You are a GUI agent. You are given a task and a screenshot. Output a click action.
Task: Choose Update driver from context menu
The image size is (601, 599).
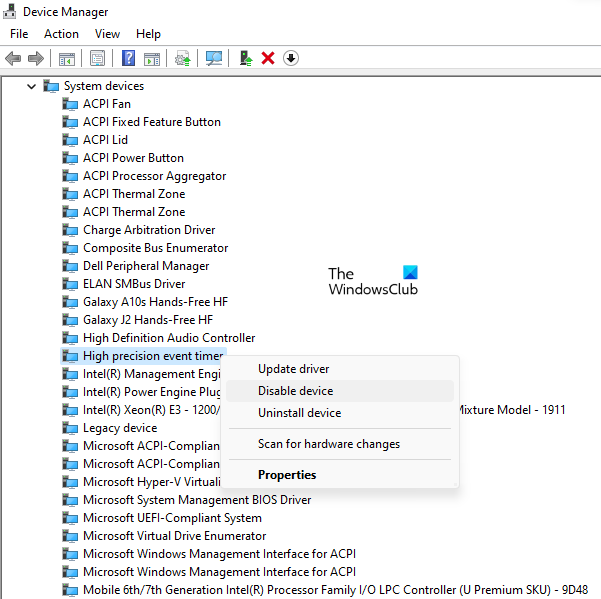click(340, 369)
